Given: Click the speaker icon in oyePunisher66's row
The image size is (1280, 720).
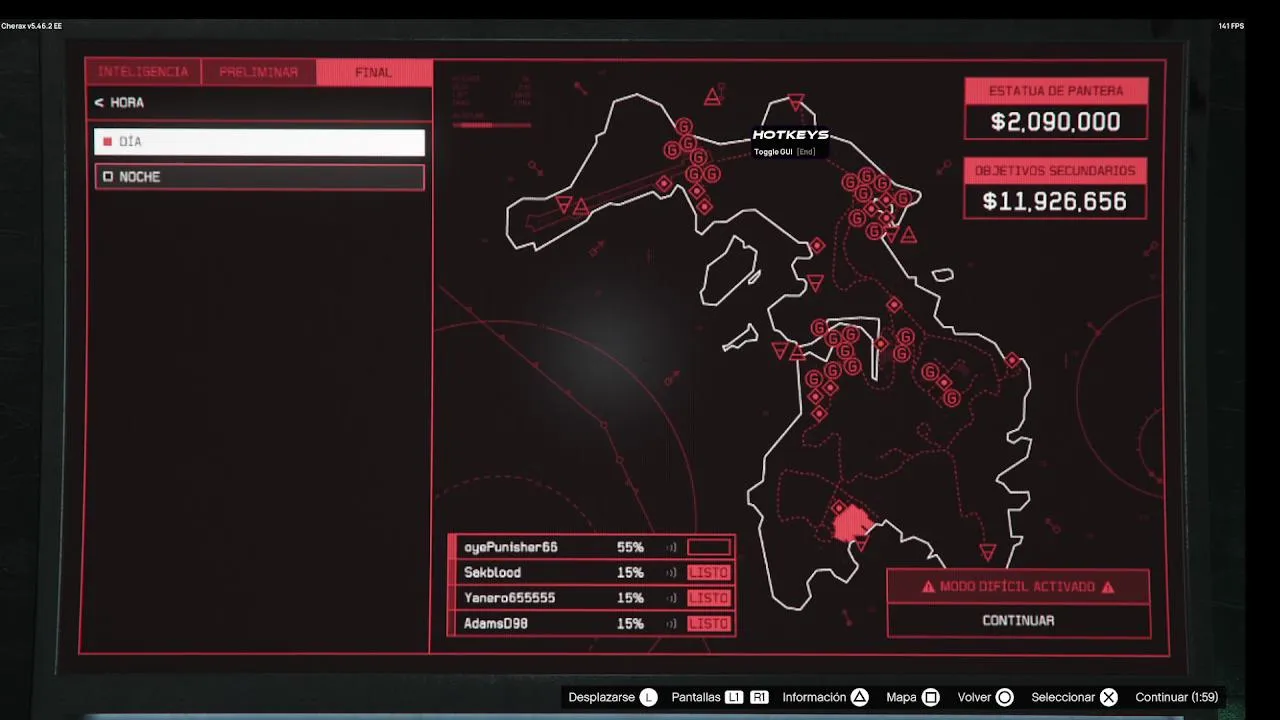Looking at the screenshot, I should click(671, 547).
